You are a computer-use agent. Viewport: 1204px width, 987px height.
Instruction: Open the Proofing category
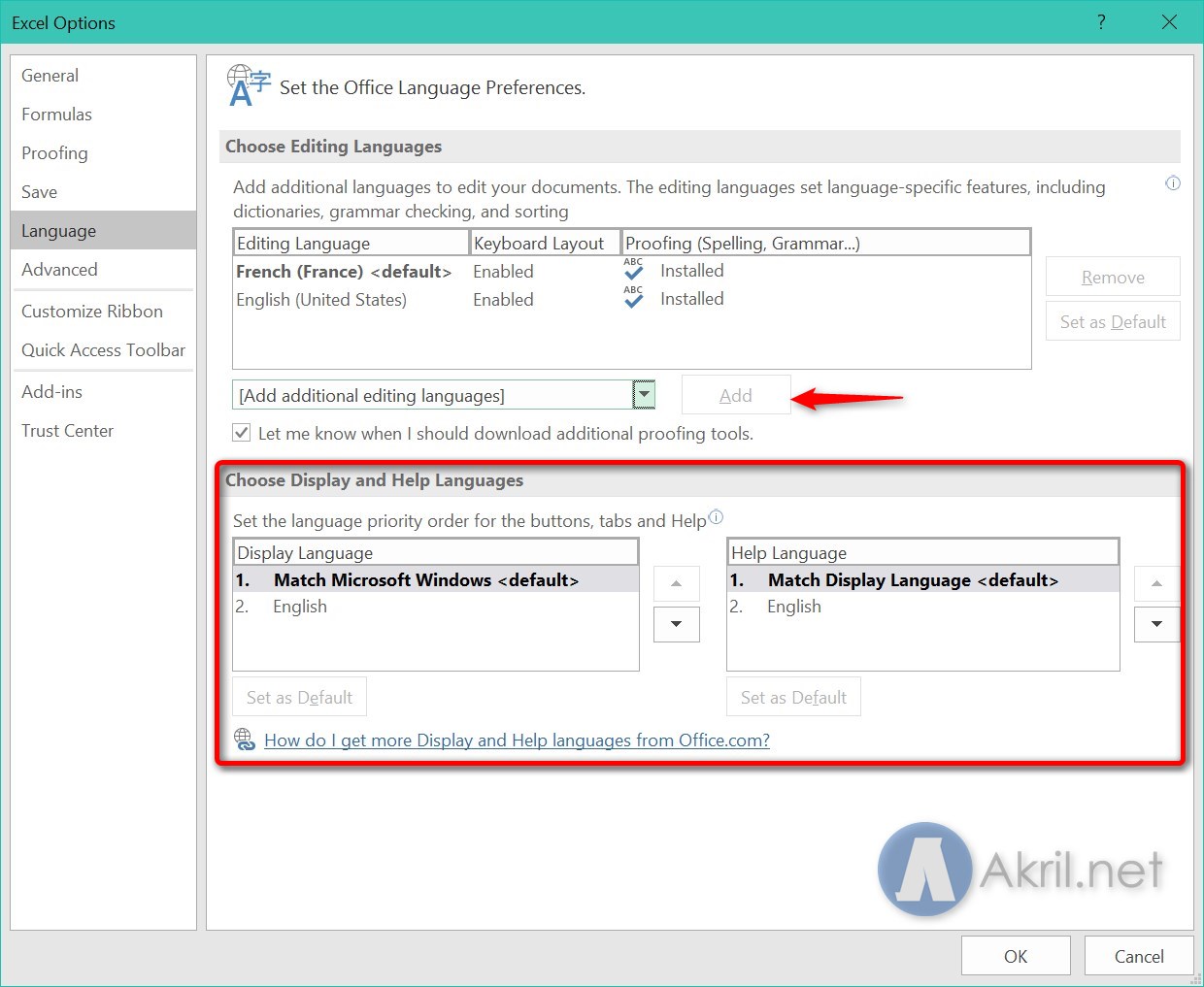(103, 153)
